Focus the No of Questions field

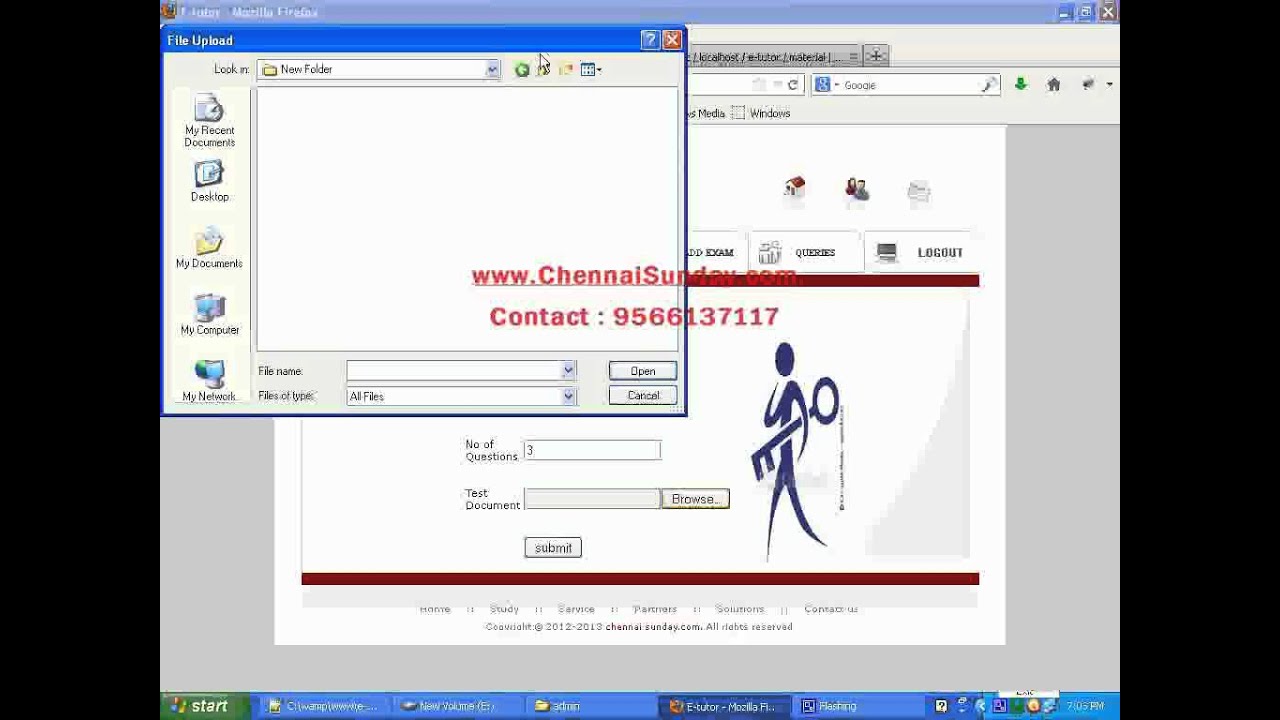click(592, 450)
